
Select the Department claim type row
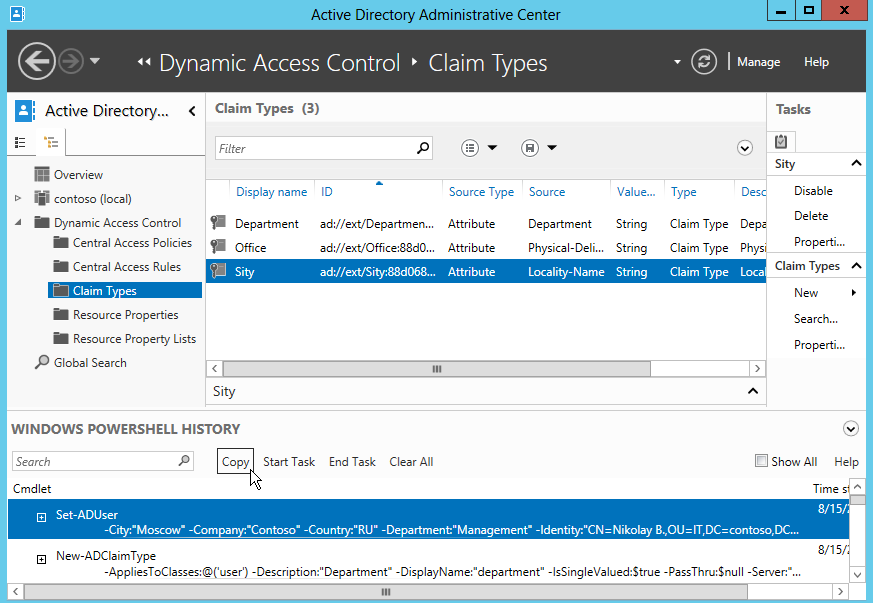(x=486, y=224)
